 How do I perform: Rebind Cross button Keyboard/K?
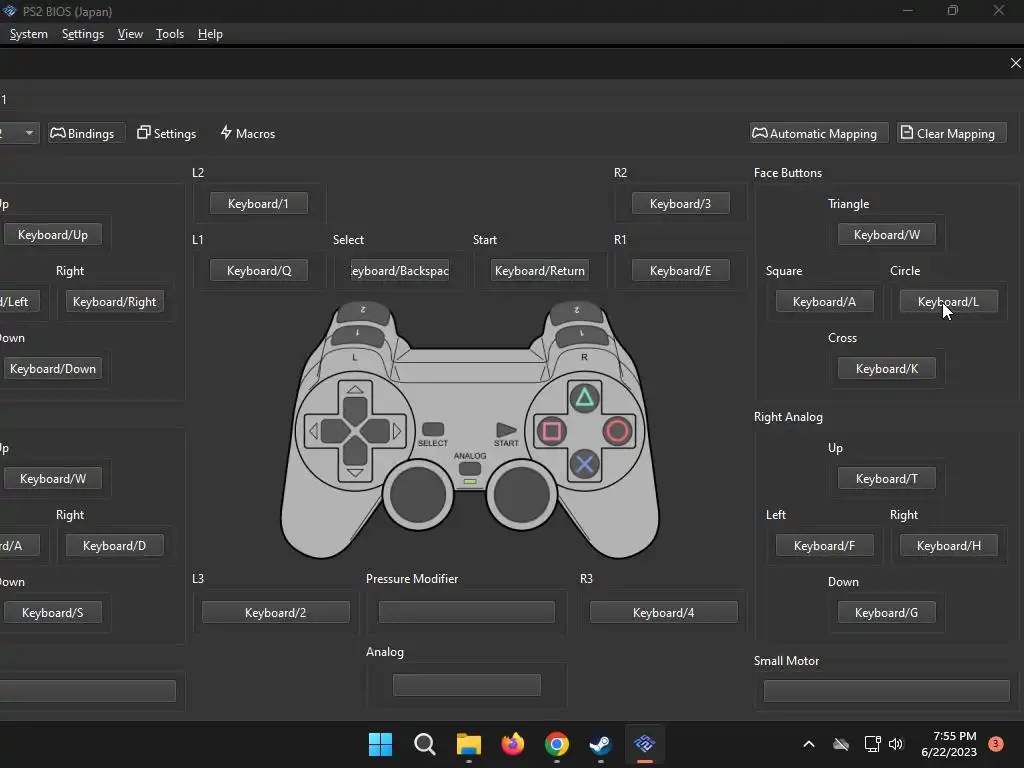(887, 369)
